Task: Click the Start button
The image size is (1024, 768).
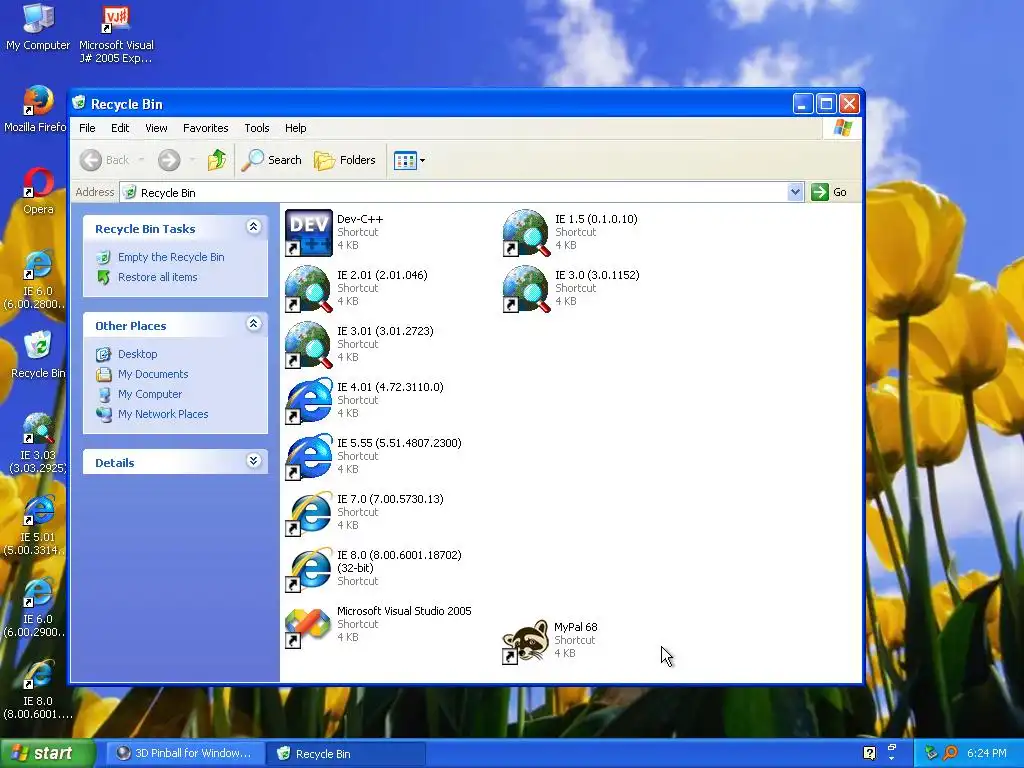Action: tap(46, 753)
